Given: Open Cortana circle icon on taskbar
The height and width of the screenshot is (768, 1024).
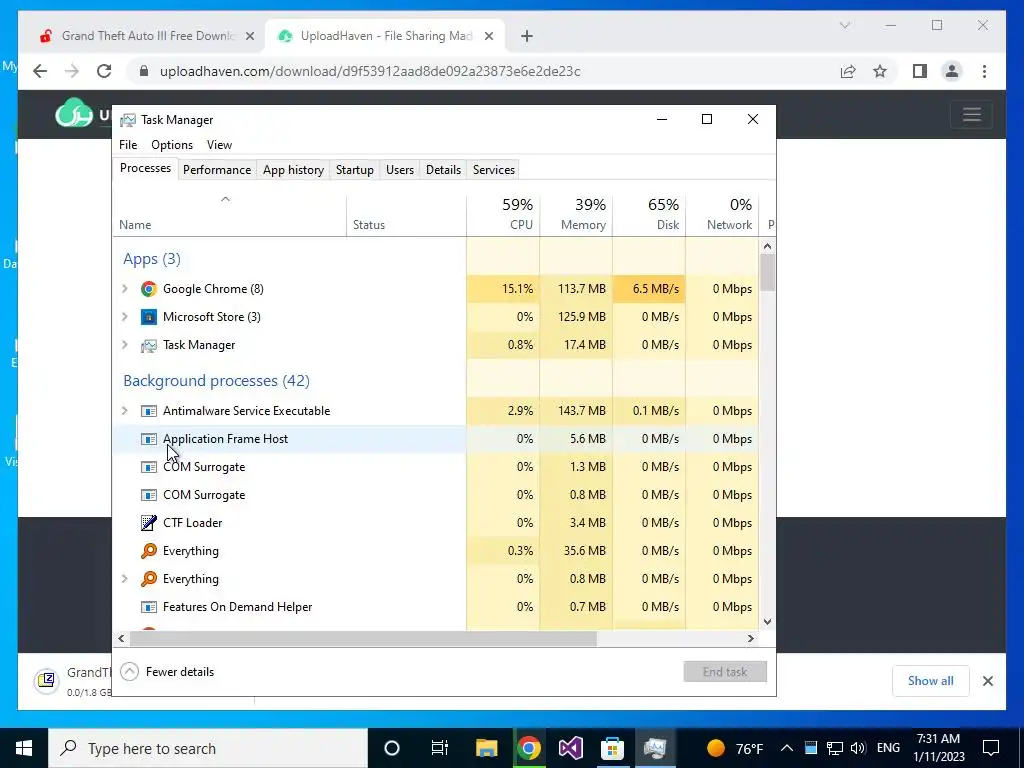Looking at the screenshot, I should 392,748.
